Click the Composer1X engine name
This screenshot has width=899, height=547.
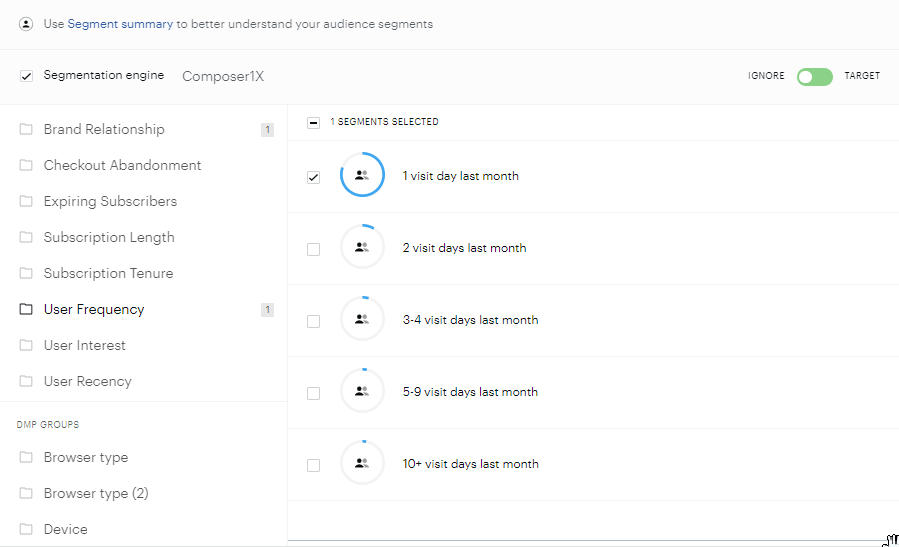[x=223, y=76]
